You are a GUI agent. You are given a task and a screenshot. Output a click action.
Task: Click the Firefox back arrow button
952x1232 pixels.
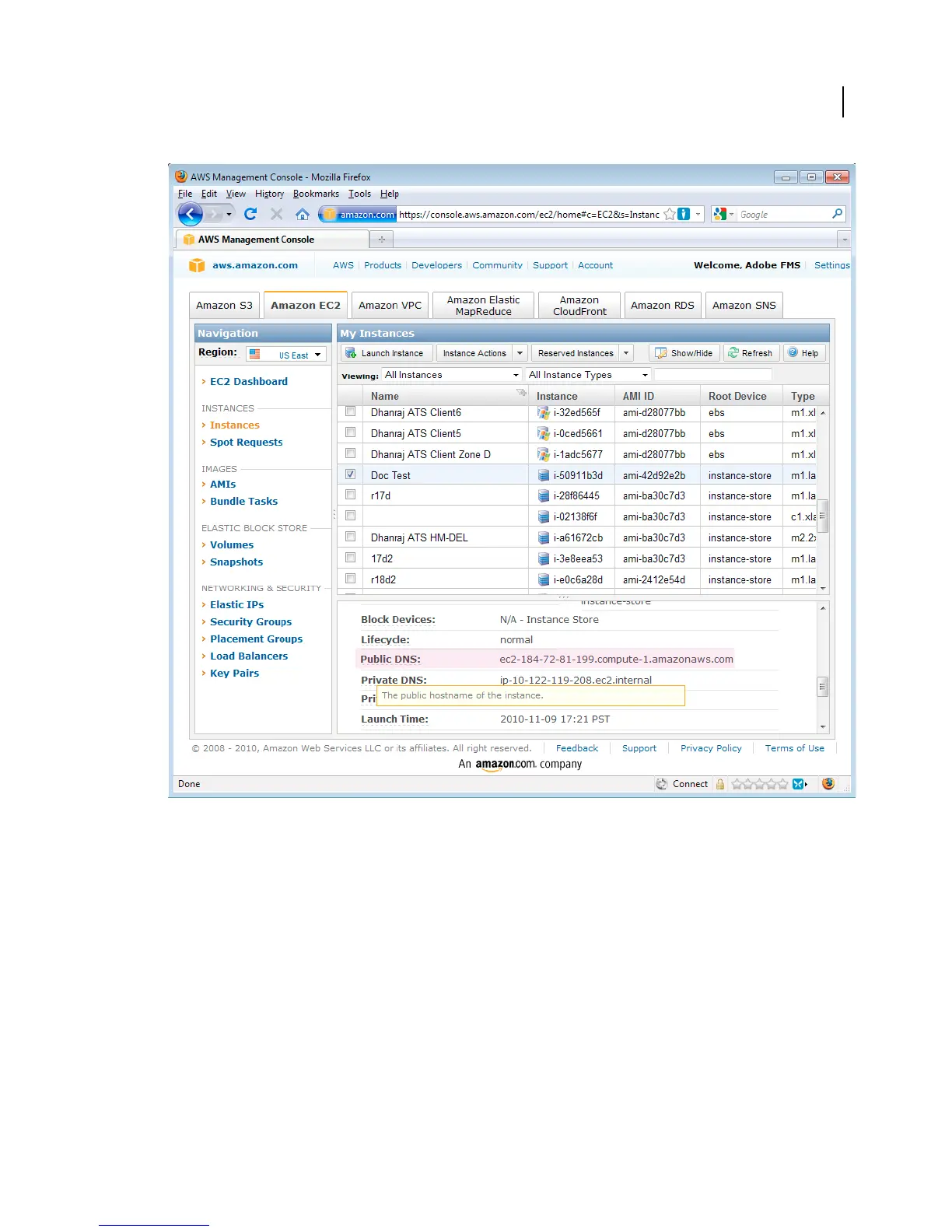tap(191, 214)
